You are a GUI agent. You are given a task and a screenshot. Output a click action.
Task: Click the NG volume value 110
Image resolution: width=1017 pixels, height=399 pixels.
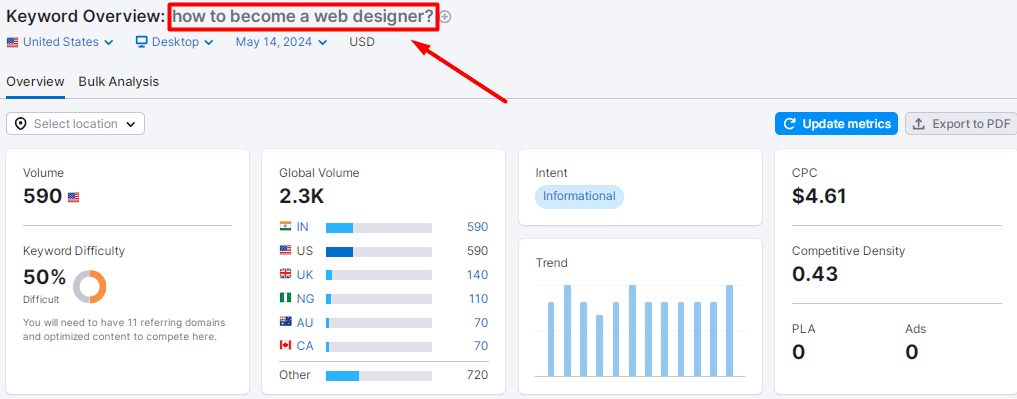coord(479,298)
